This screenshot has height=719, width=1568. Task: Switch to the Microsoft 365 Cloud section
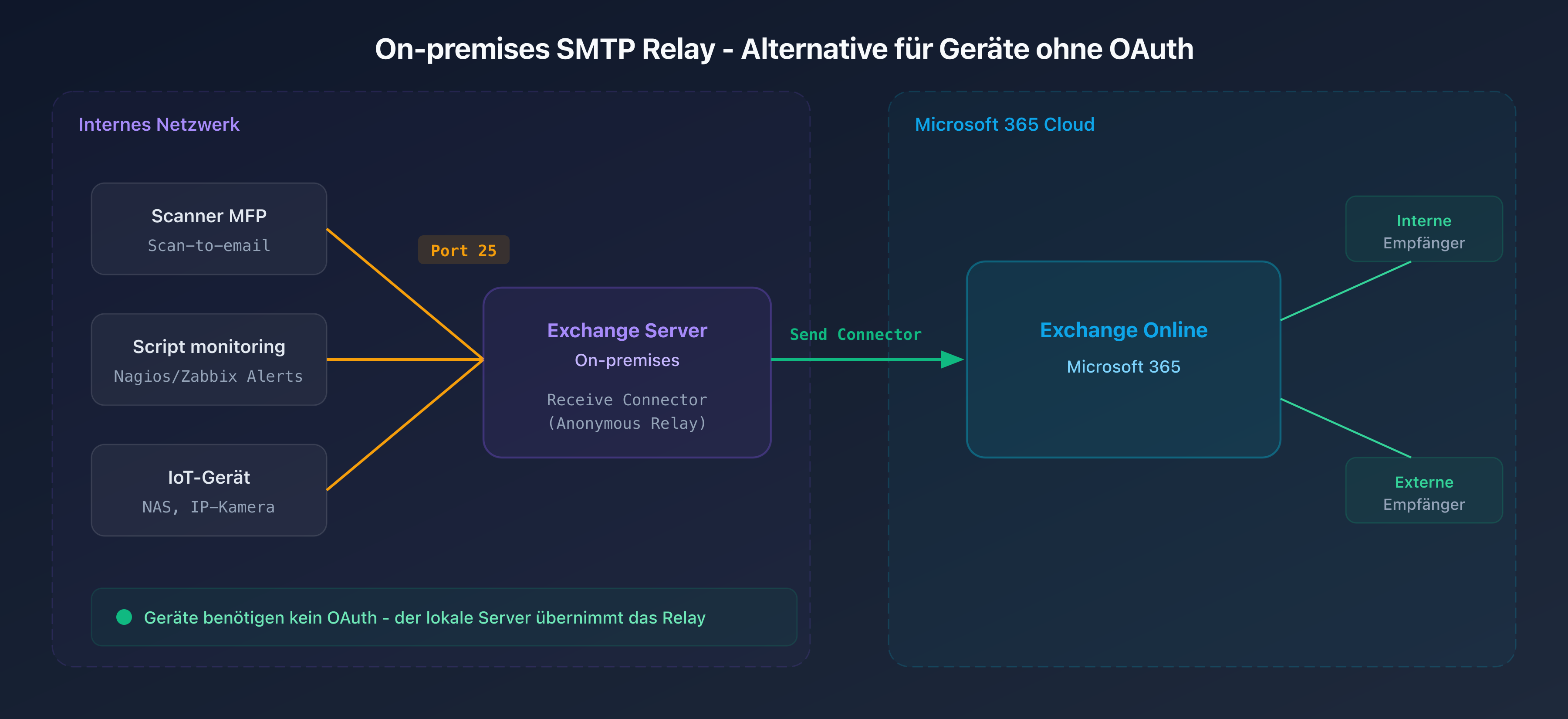[x=1005, y=124]
